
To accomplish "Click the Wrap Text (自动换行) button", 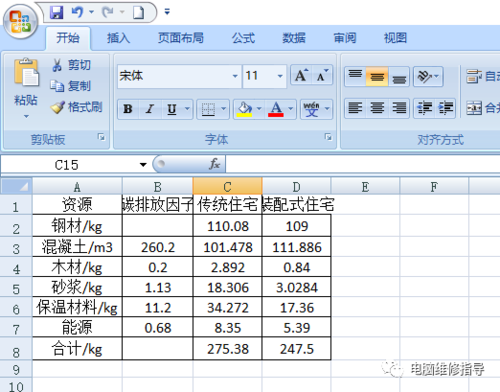I will click(483, 76).
